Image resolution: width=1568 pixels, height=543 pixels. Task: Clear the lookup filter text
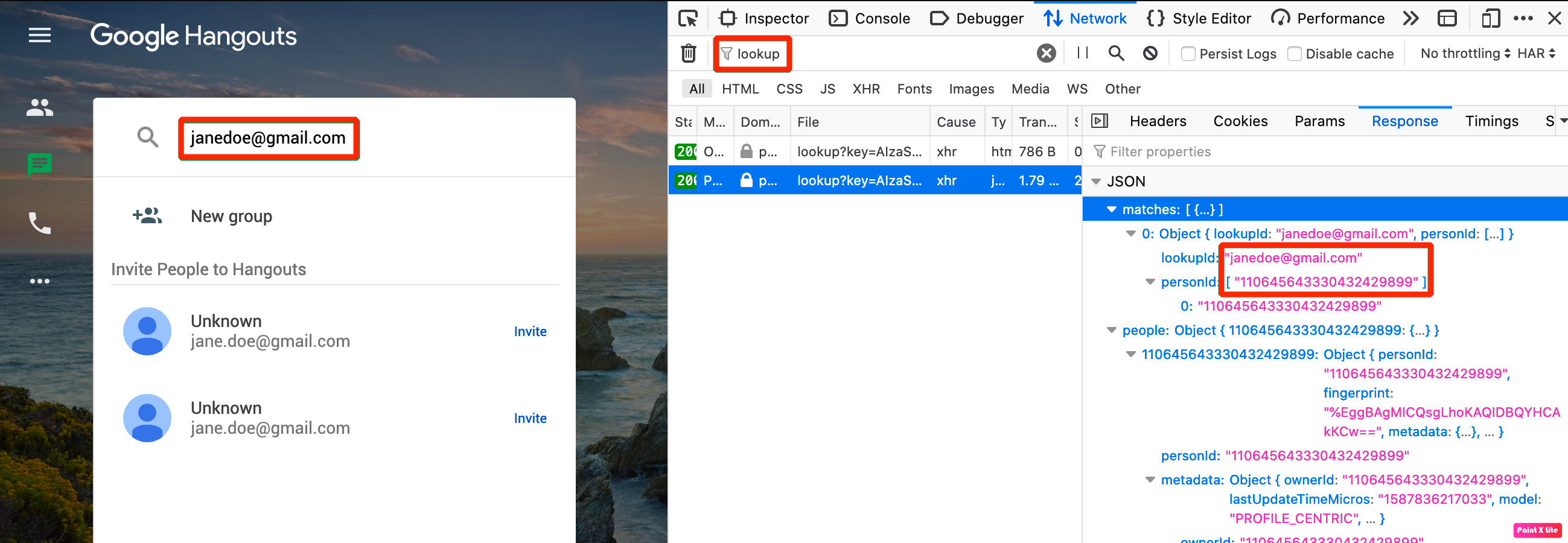(1047, 54)
